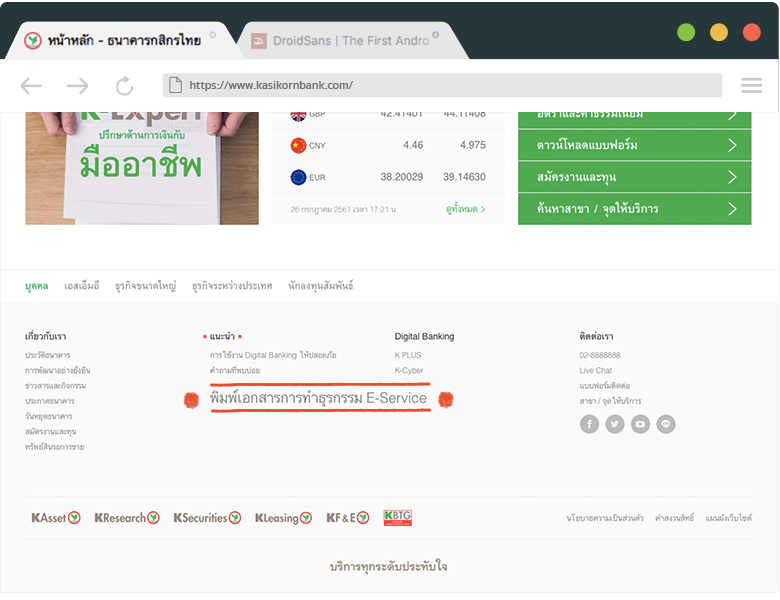Click the browser forward arrow

coord(78,86)
